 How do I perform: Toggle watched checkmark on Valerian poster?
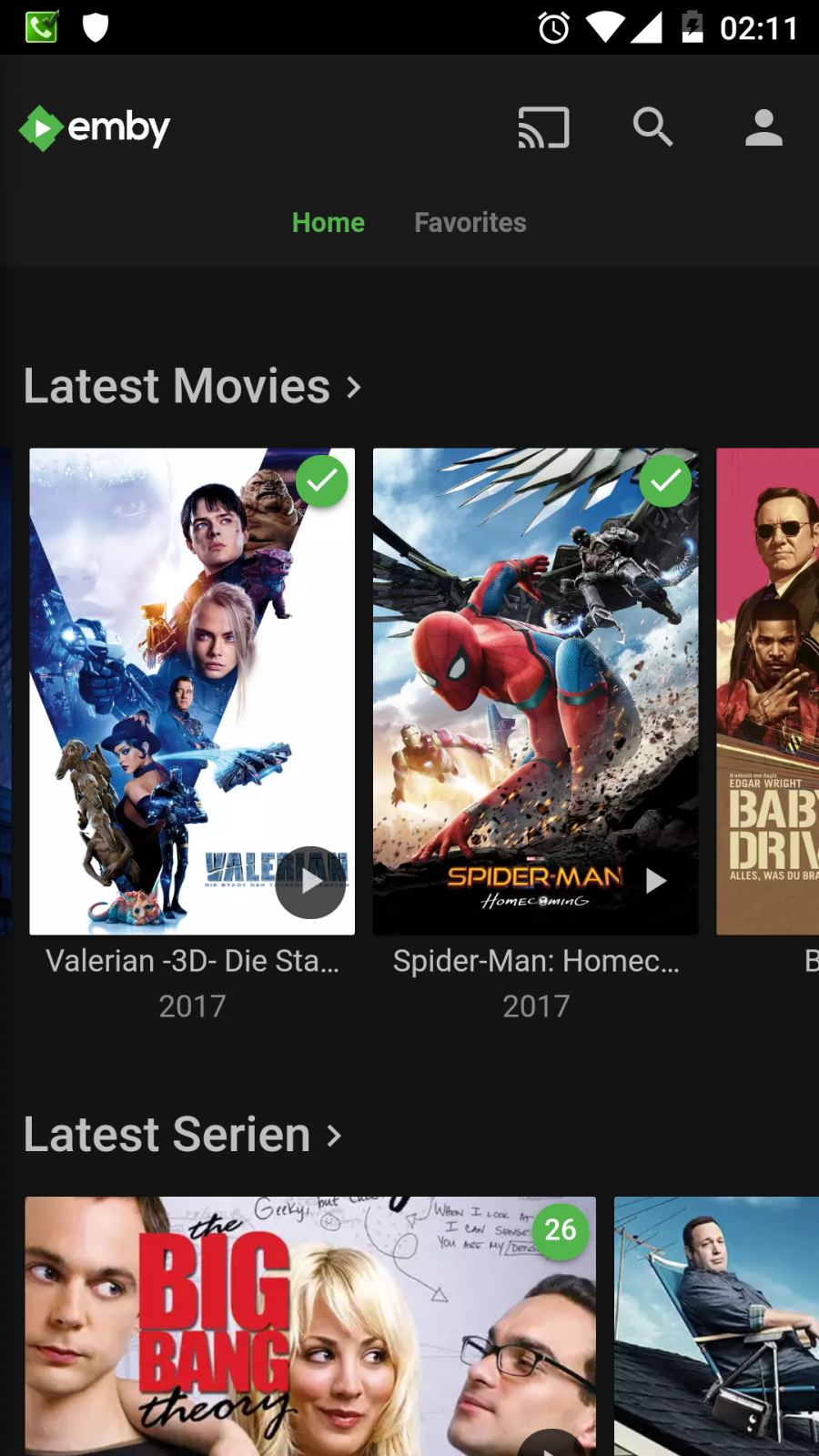[x=322, y=481]
